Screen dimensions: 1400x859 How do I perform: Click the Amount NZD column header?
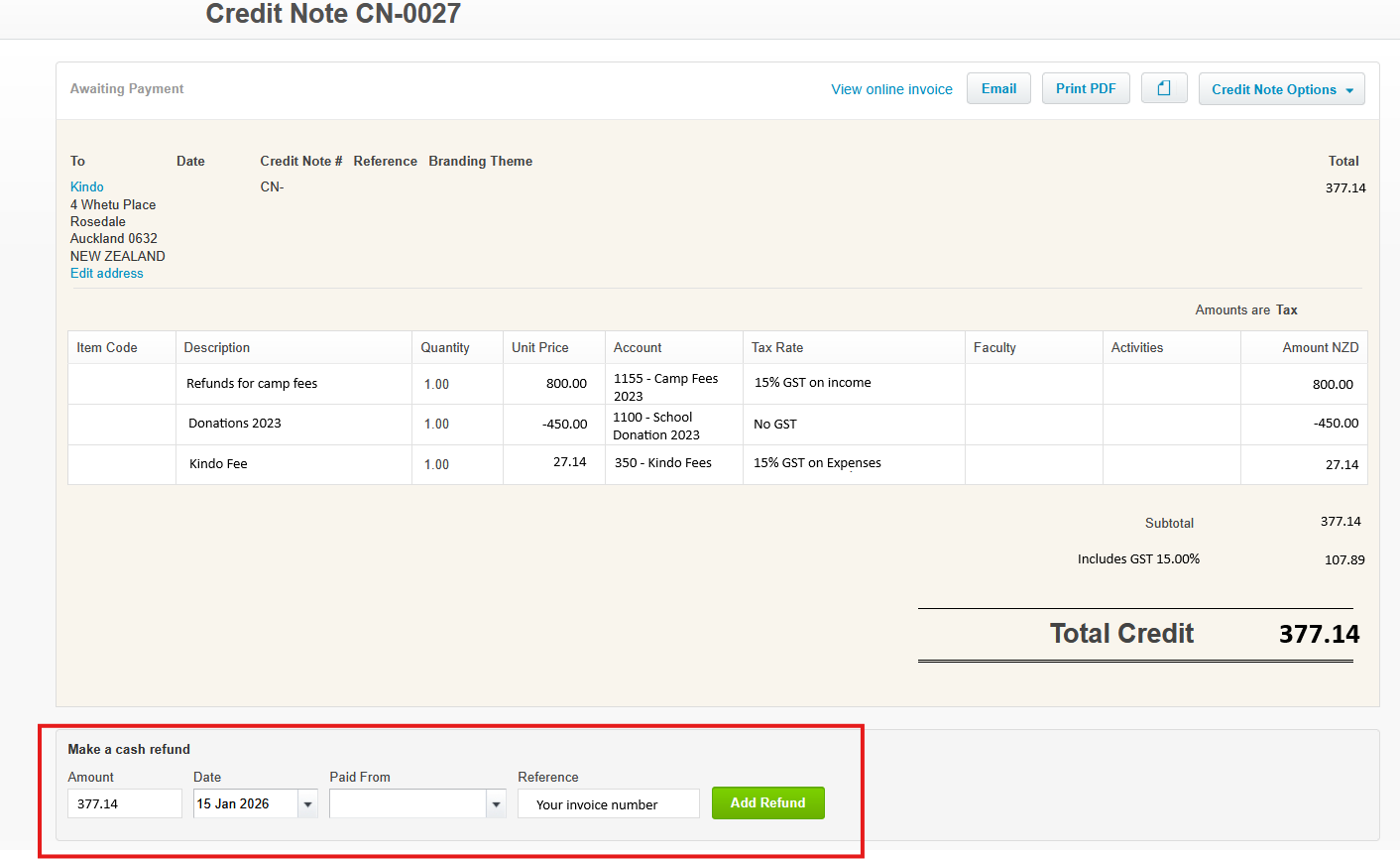click(1320, 347)
